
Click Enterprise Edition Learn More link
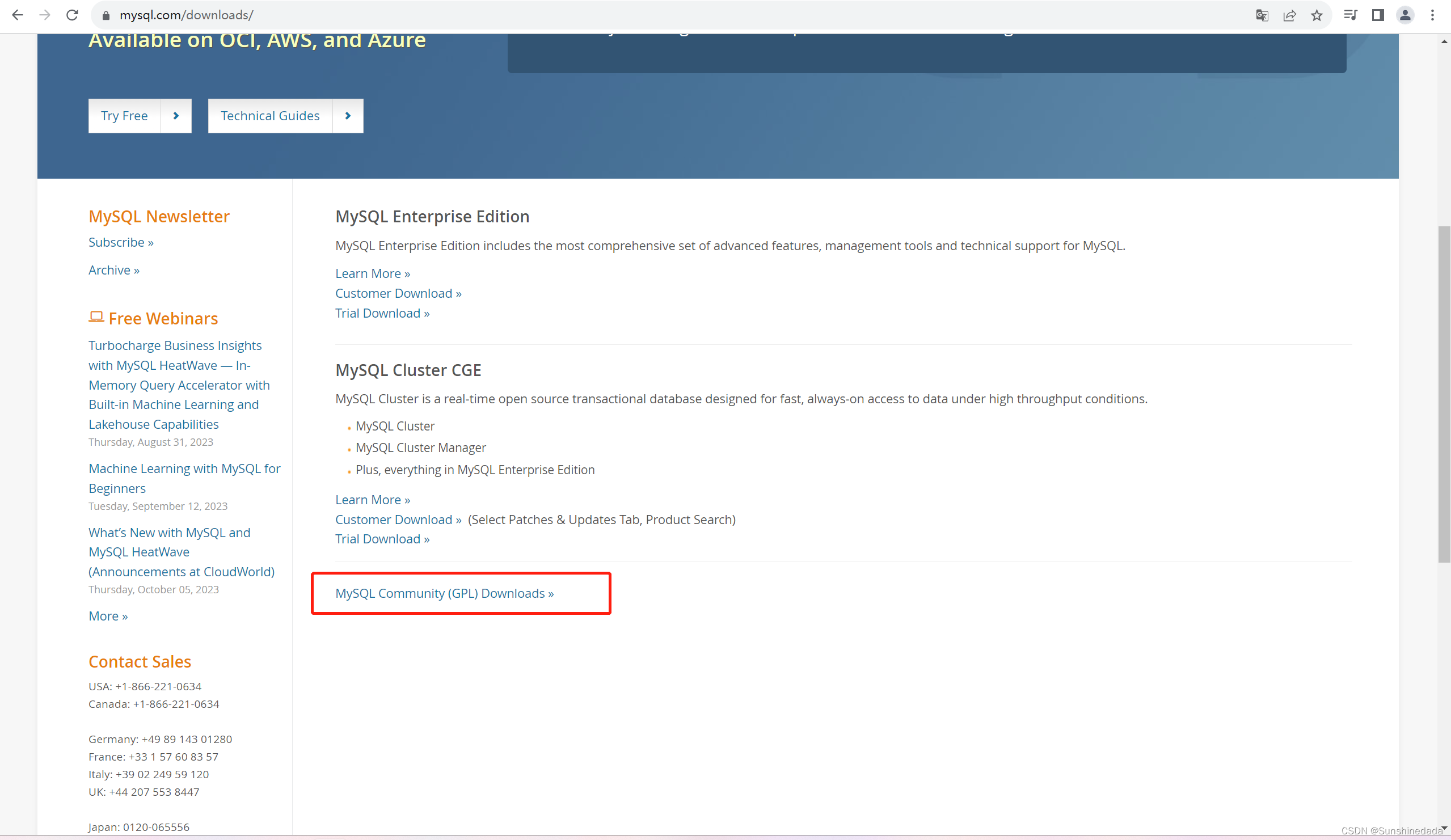373,273
